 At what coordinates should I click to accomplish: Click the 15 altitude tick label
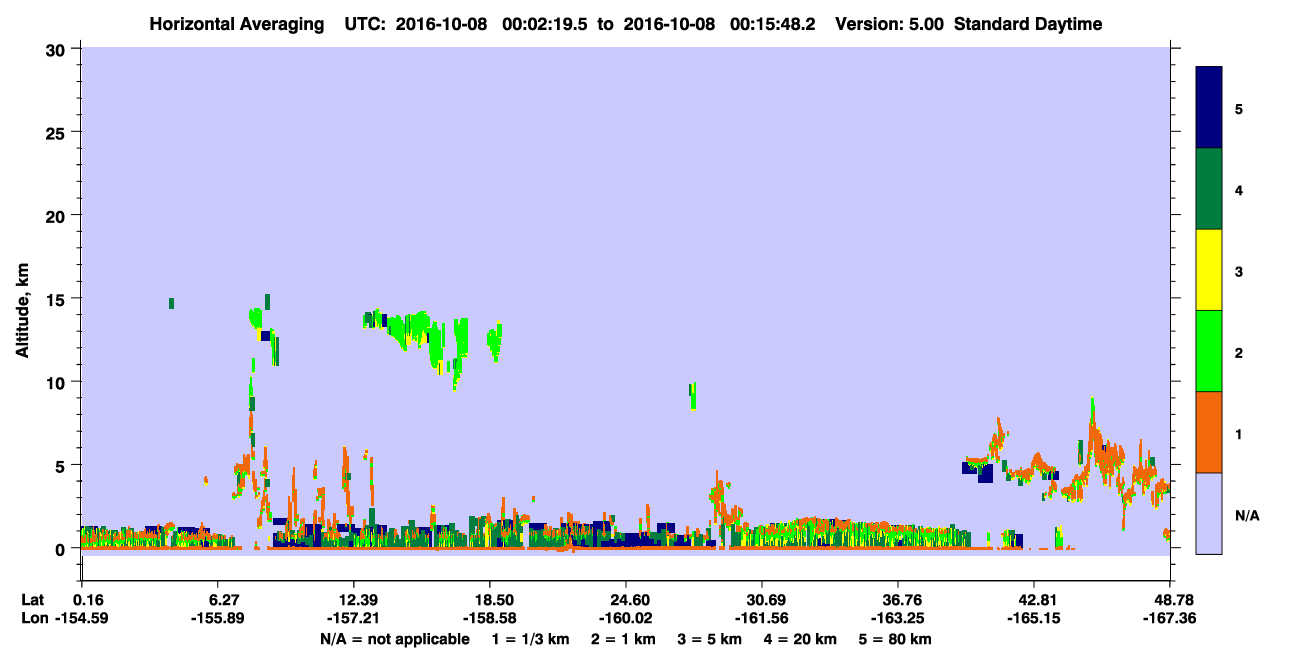click(x=58, y=299)
